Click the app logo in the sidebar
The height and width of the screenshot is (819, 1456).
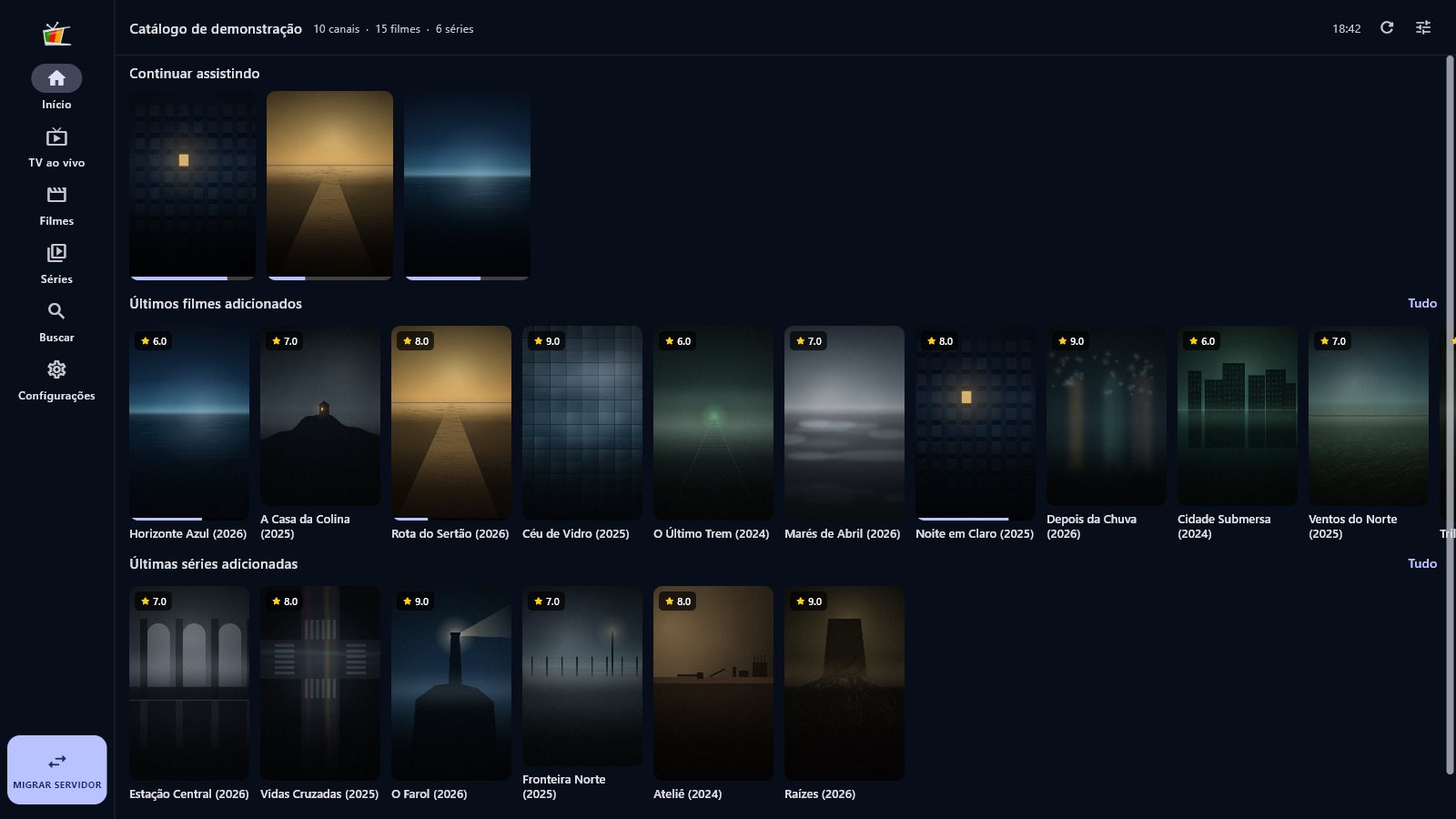tap(56, 34)
